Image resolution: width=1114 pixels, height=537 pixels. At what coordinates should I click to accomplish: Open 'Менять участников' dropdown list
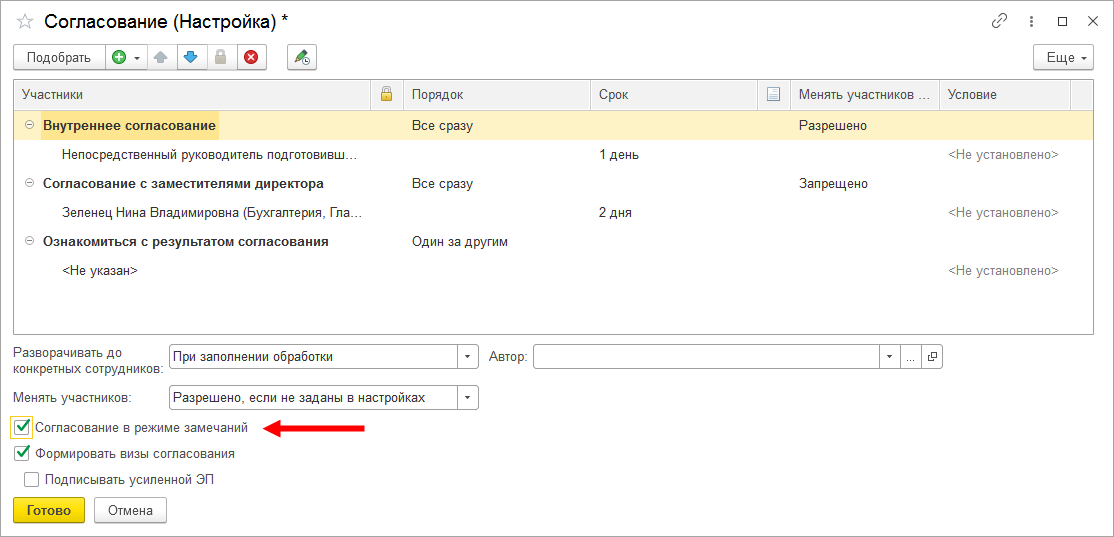468,398
